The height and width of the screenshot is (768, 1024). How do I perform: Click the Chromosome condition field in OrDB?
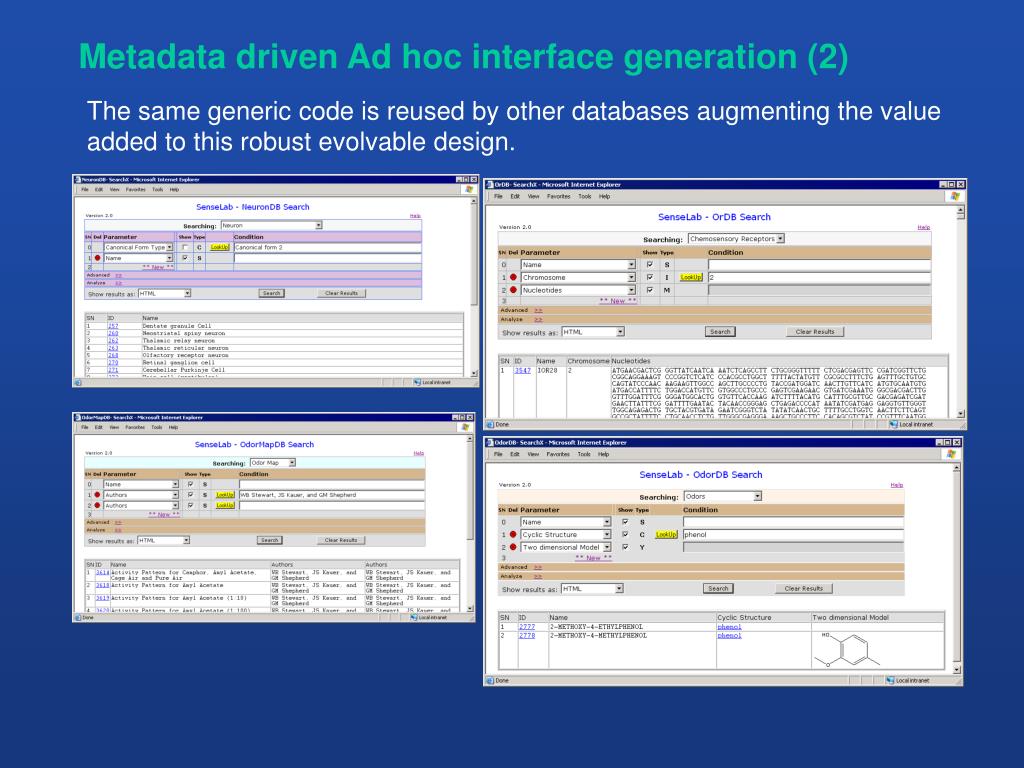[820, 278]
